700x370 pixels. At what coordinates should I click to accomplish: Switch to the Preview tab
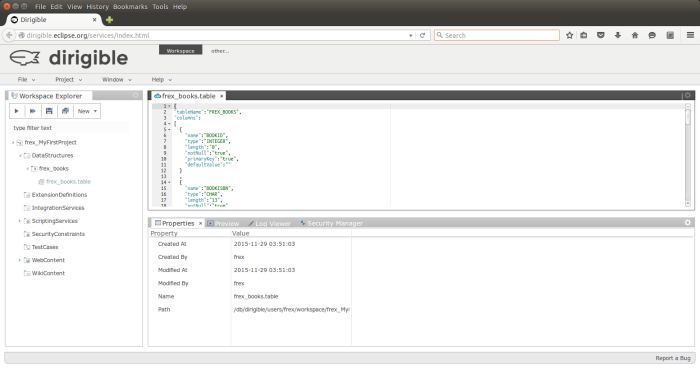(x=223, y=223)
